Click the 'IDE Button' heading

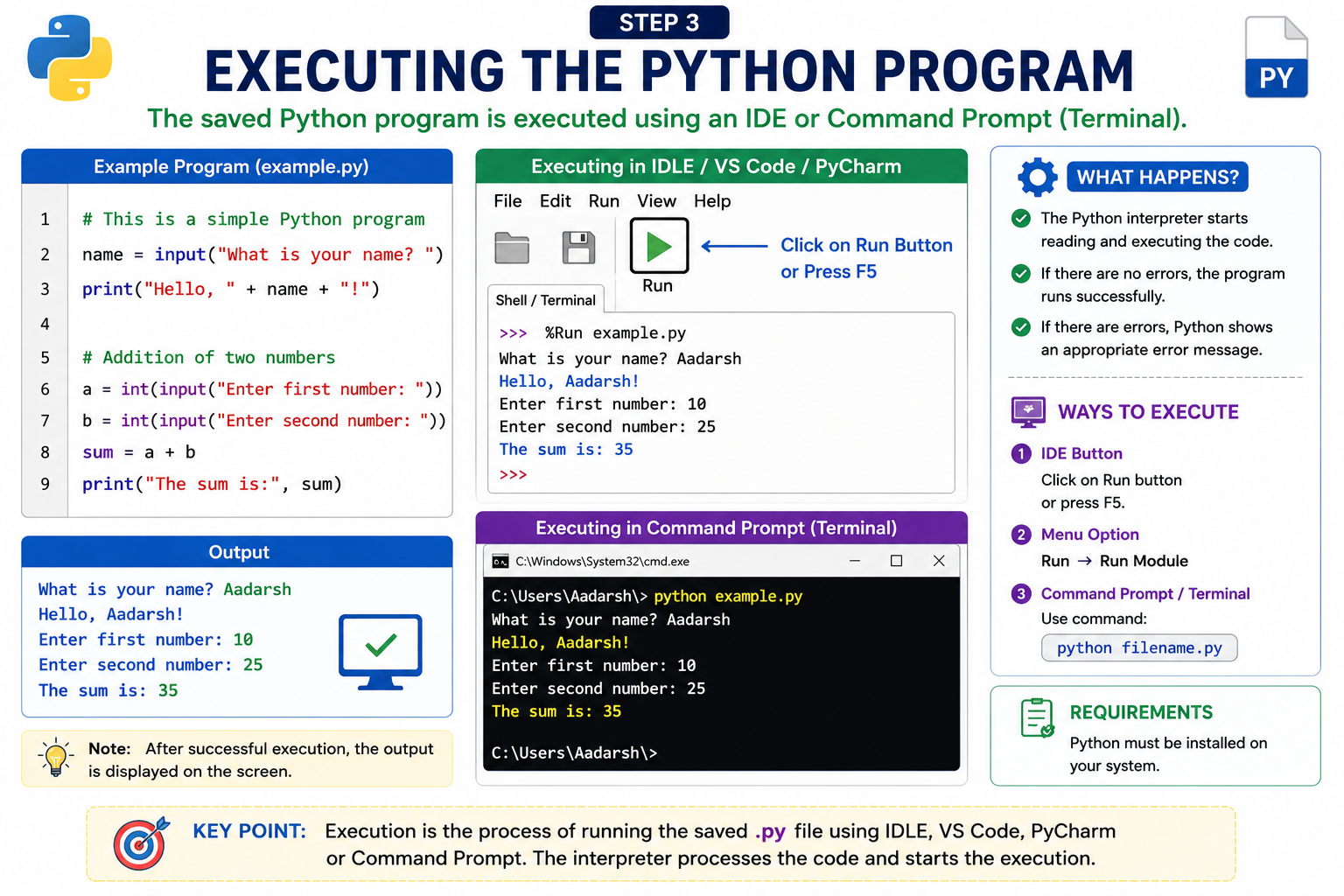pos(1081,453)
